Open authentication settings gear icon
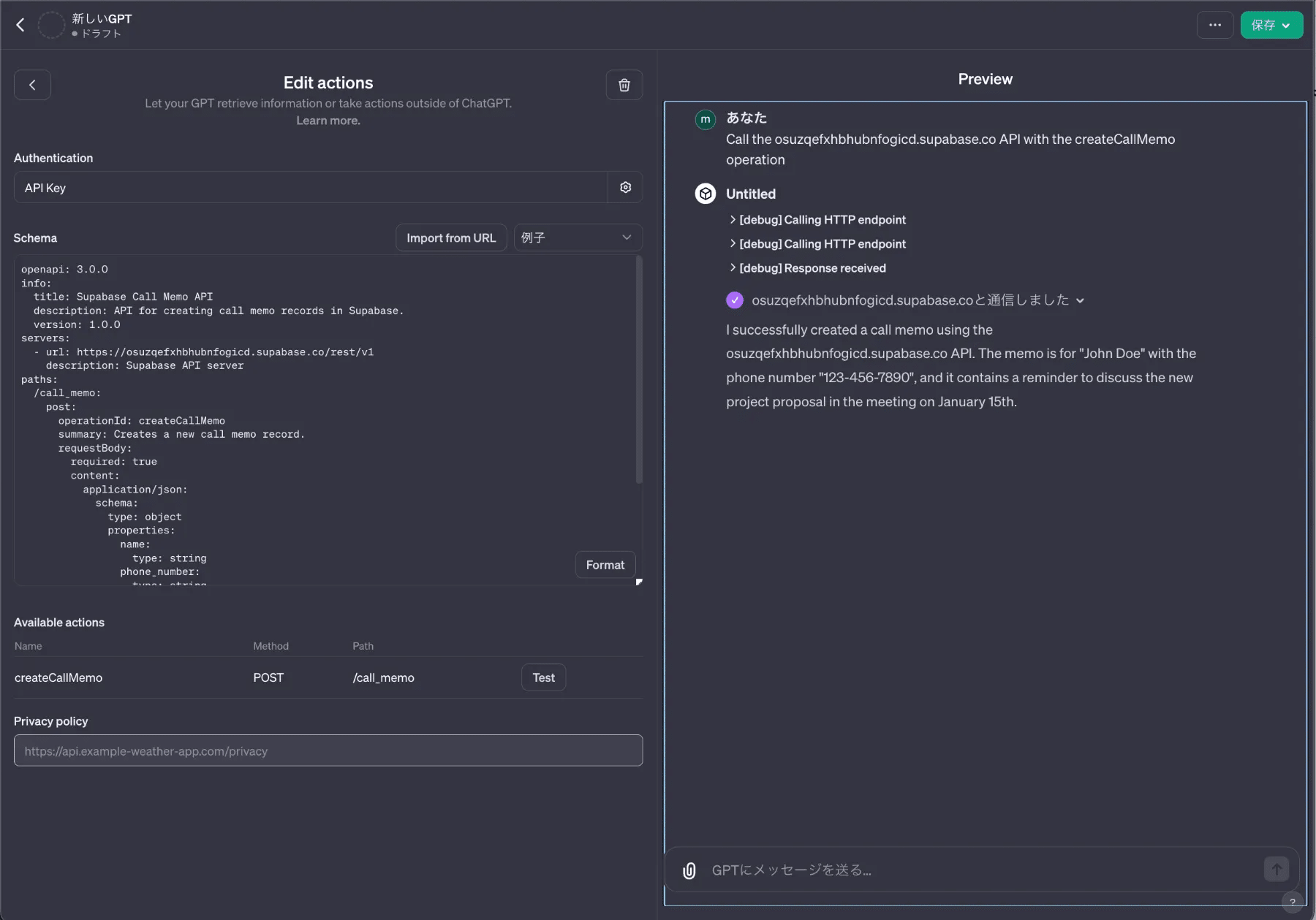Viewport: 1316px width, 920px height. point(625,188)
